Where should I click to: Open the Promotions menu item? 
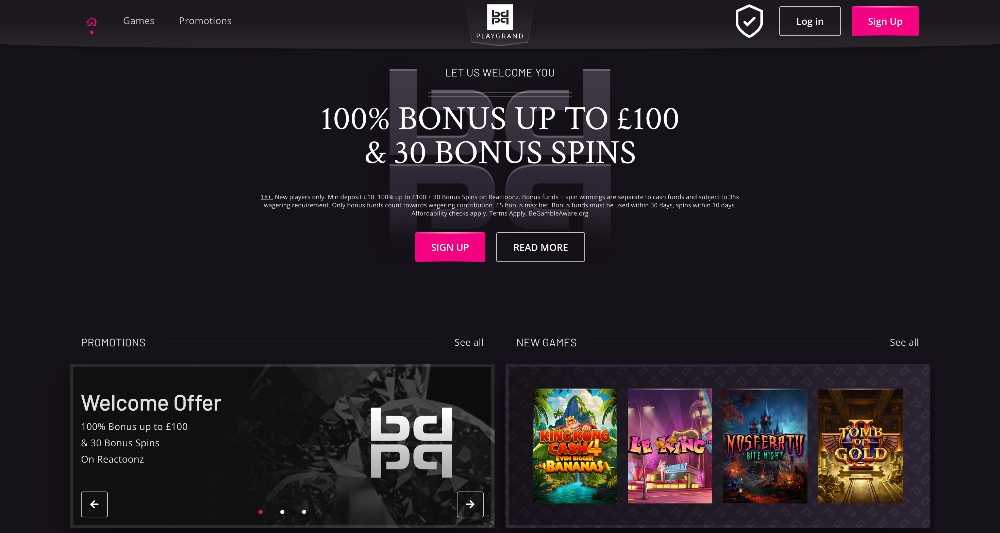[x=205, y=20]
